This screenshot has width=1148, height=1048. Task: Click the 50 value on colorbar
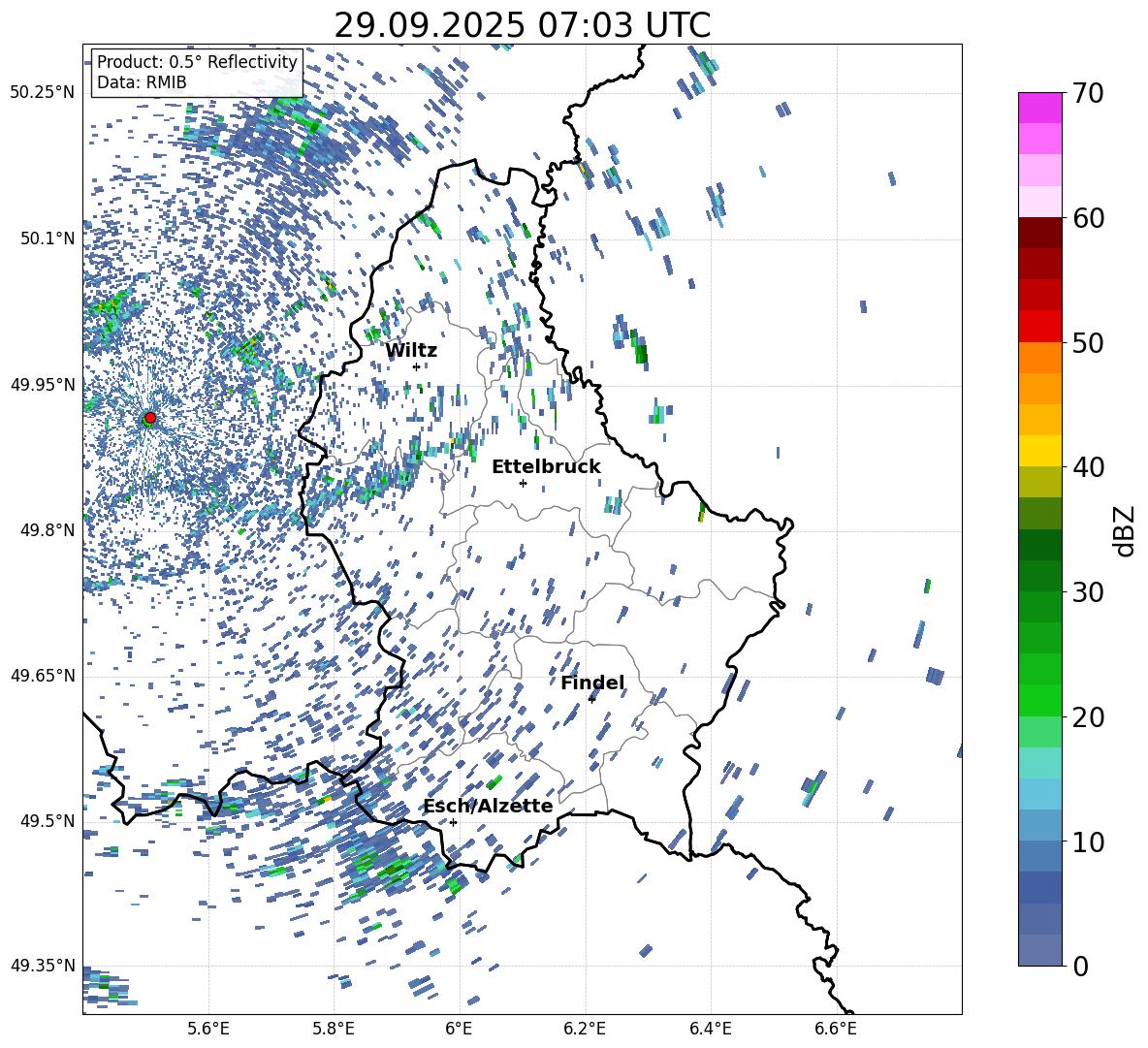point(1087,342)
